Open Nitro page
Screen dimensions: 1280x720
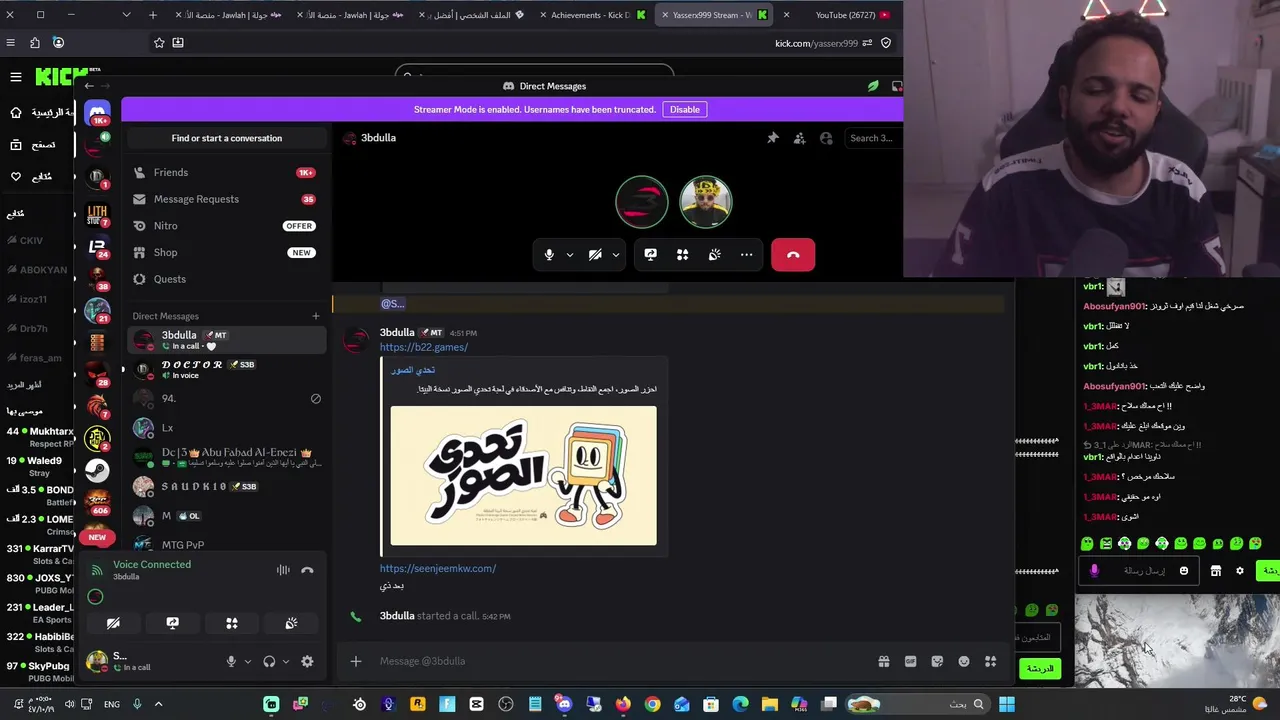tap(226, 226)
